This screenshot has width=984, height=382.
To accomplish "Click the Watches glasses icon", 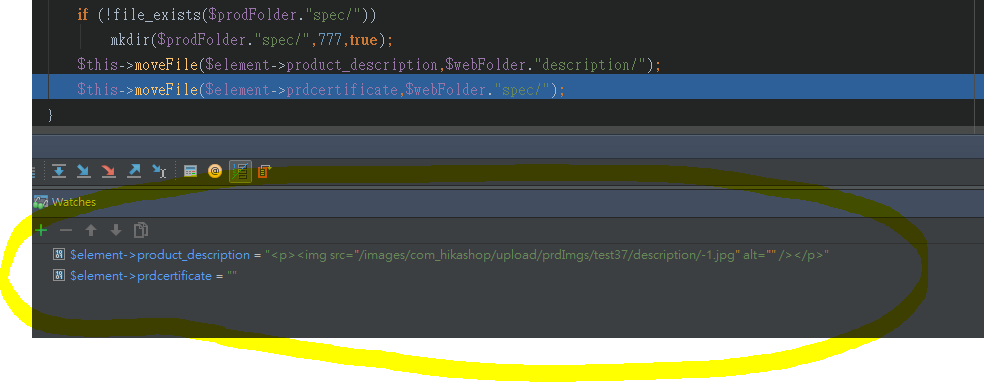I will tap(40, 203).
